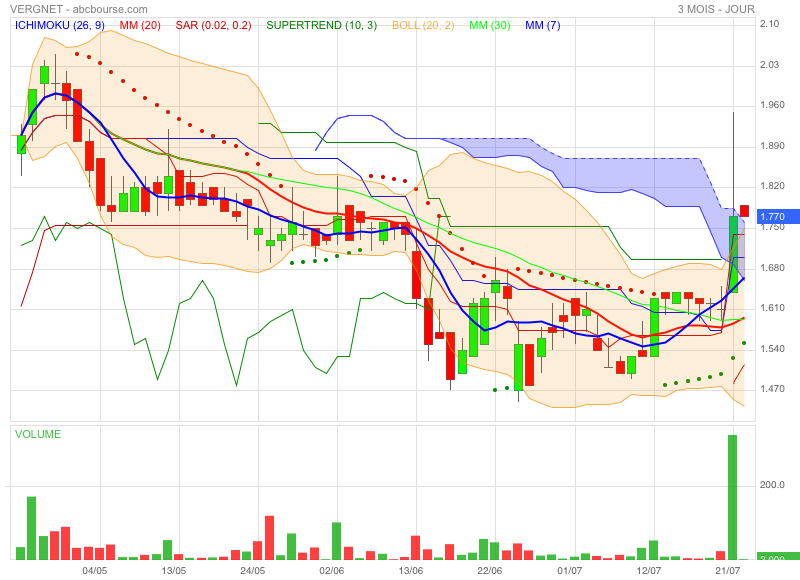Click the 02/06 date label

(x=332, y=570)
